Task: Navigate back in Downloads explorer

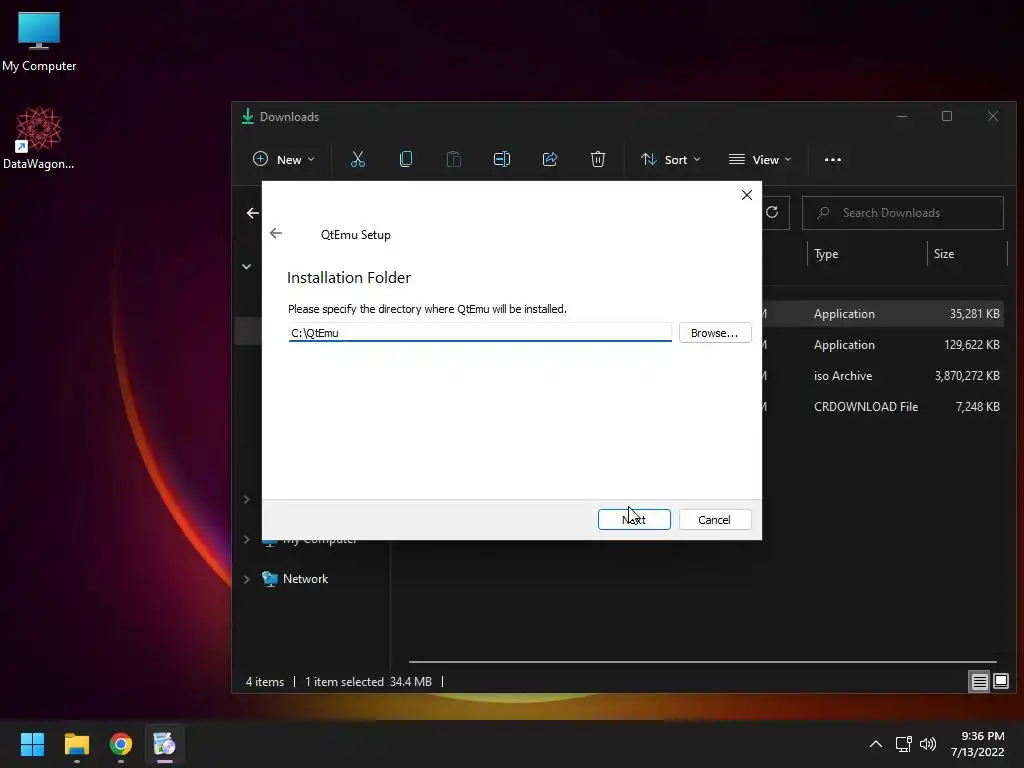Action: coord(253,213)
